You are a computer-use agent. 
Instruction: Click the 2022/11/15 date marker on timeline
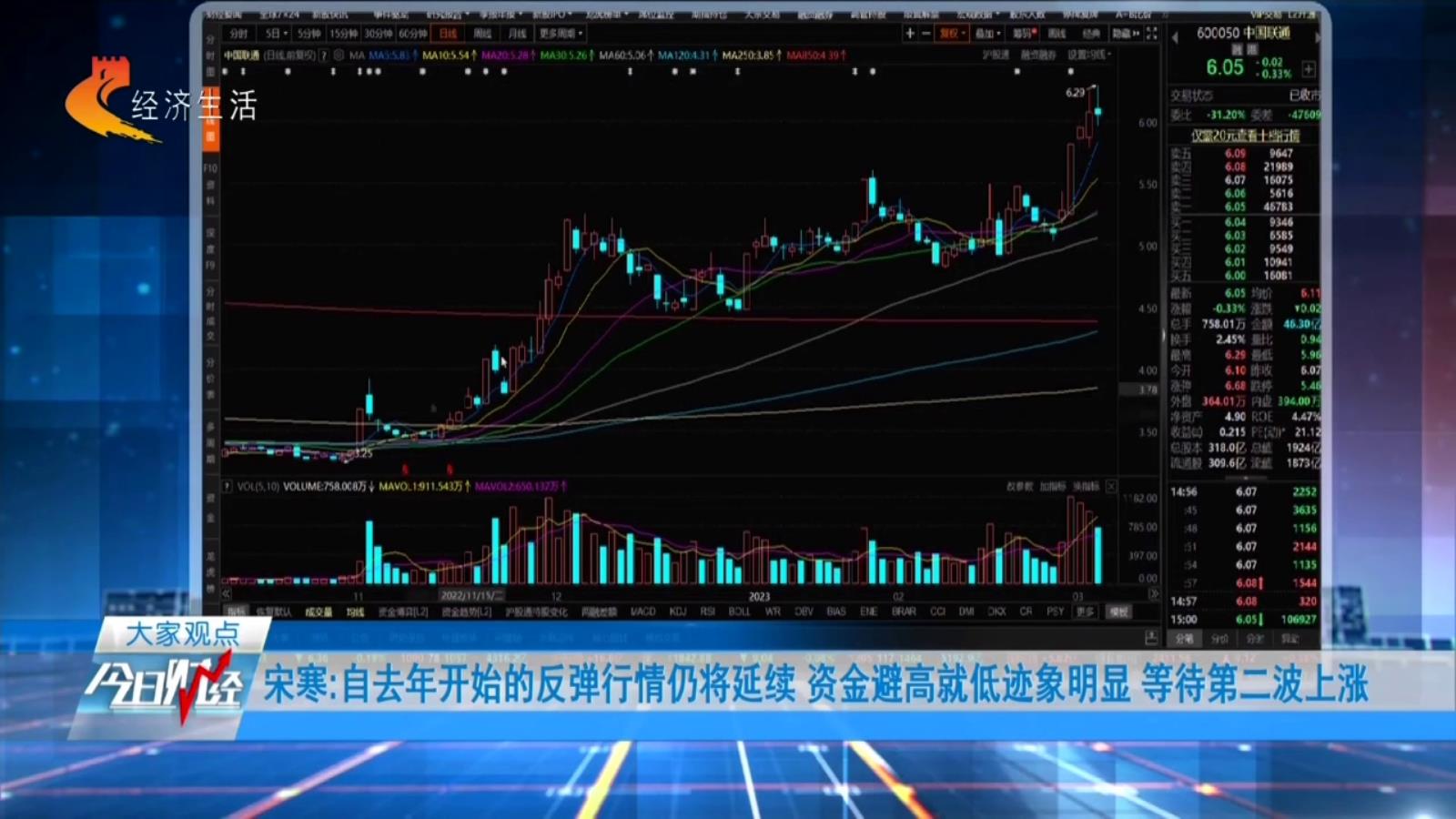click(471, 596)
